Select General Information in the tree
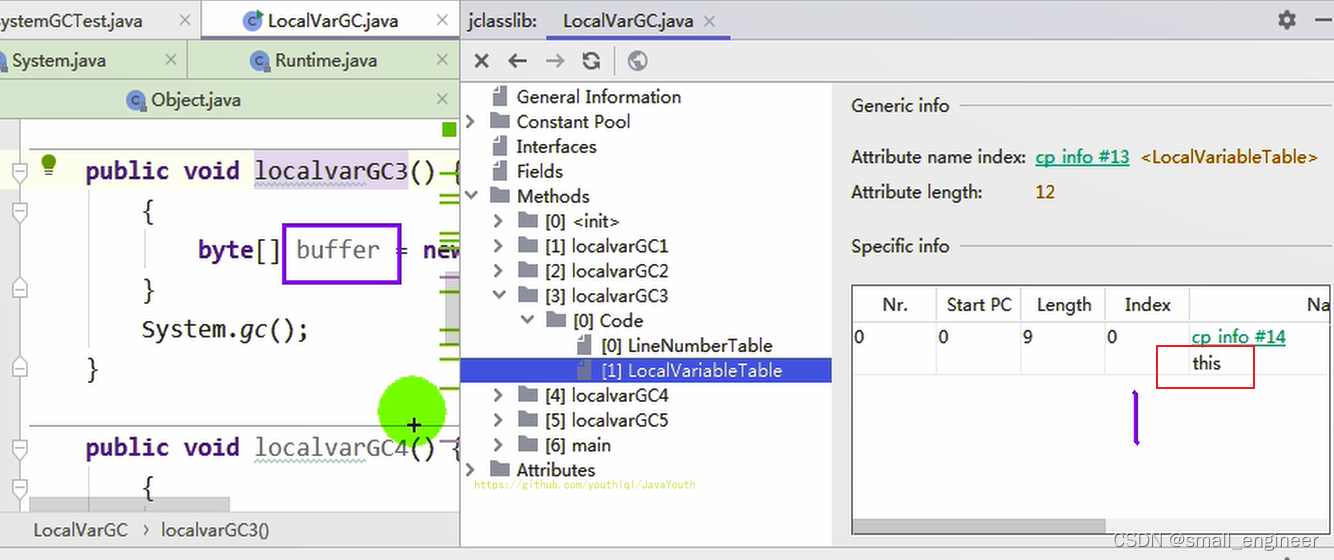This screenshot has height=560, width=1334. coord(598,97)
